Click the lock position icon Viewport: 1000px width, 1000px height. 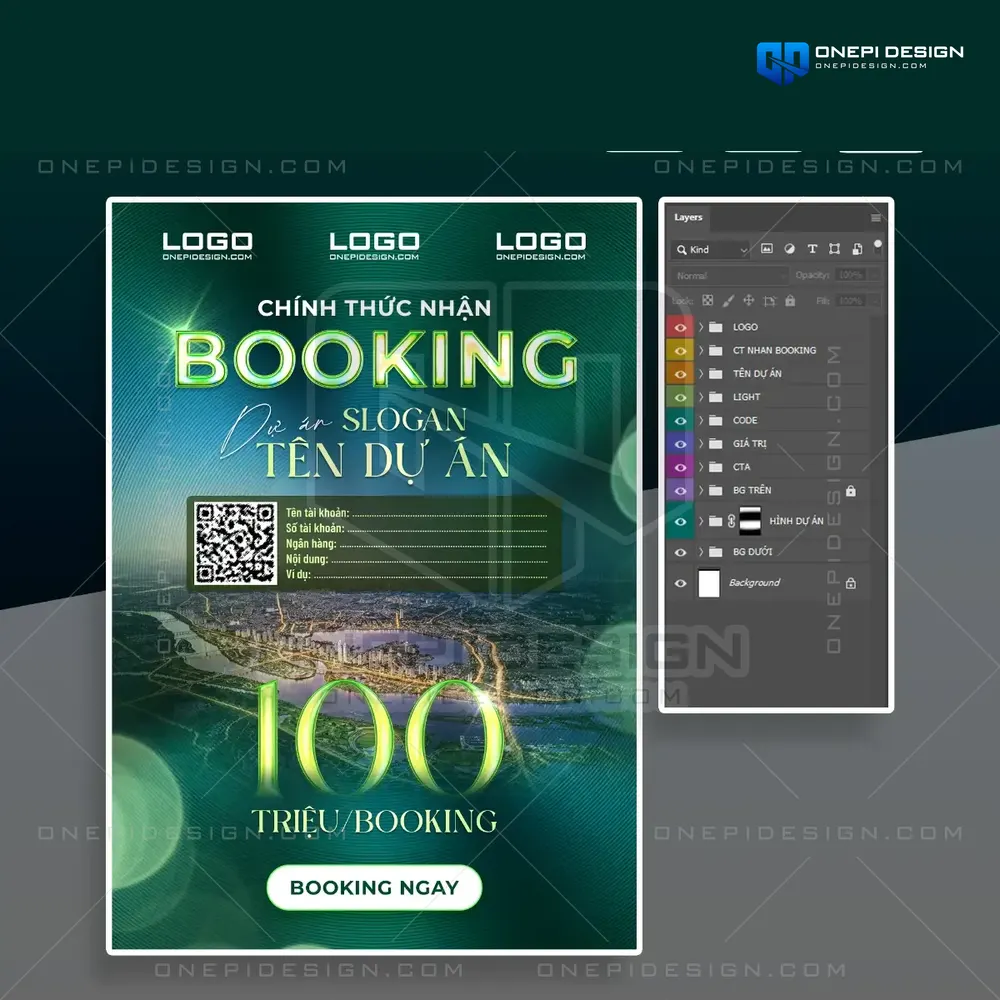[749, 300]
